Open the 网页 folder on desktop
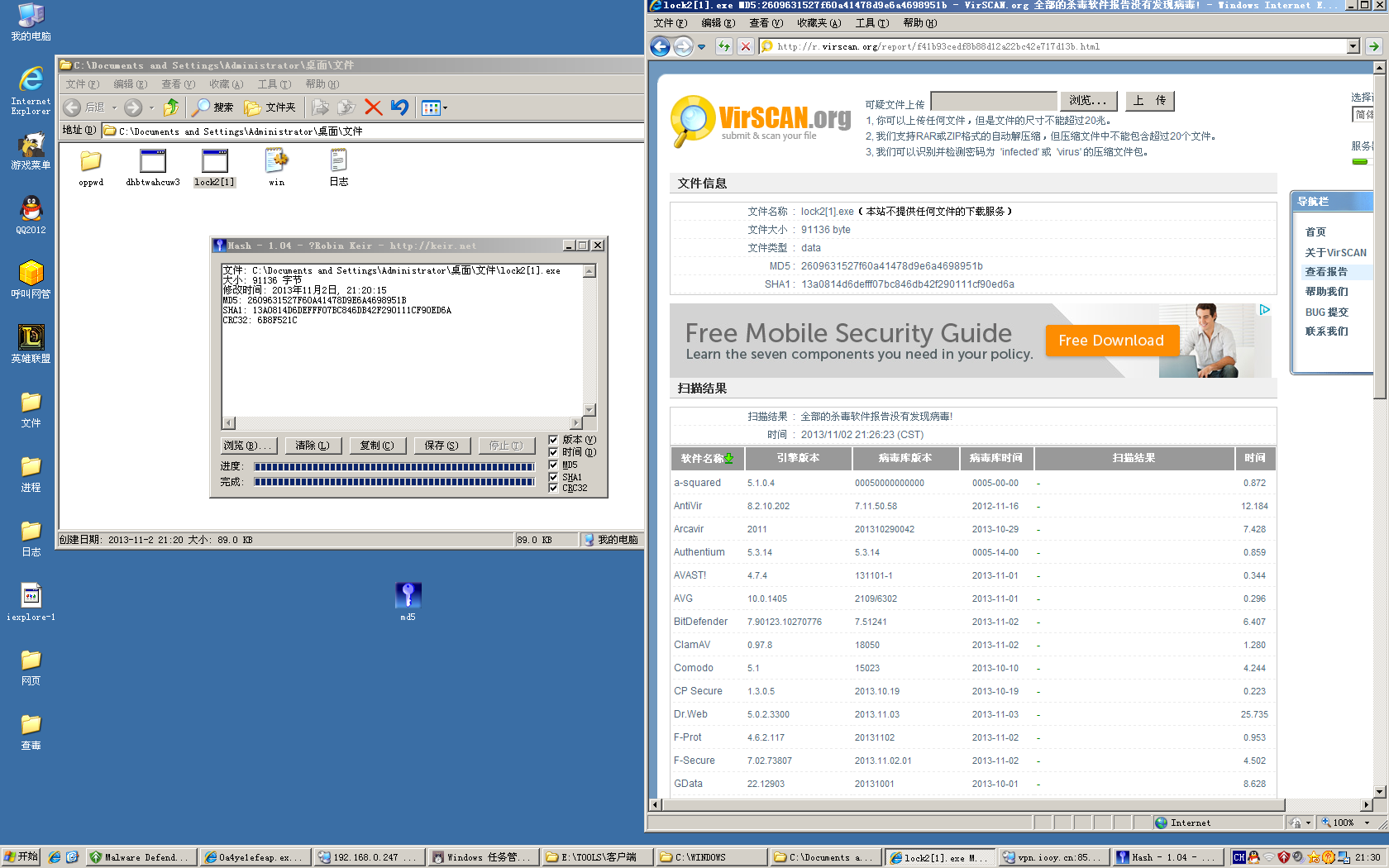The width and height of the screenshot is (1389, 868). click(x=31, y=666)
